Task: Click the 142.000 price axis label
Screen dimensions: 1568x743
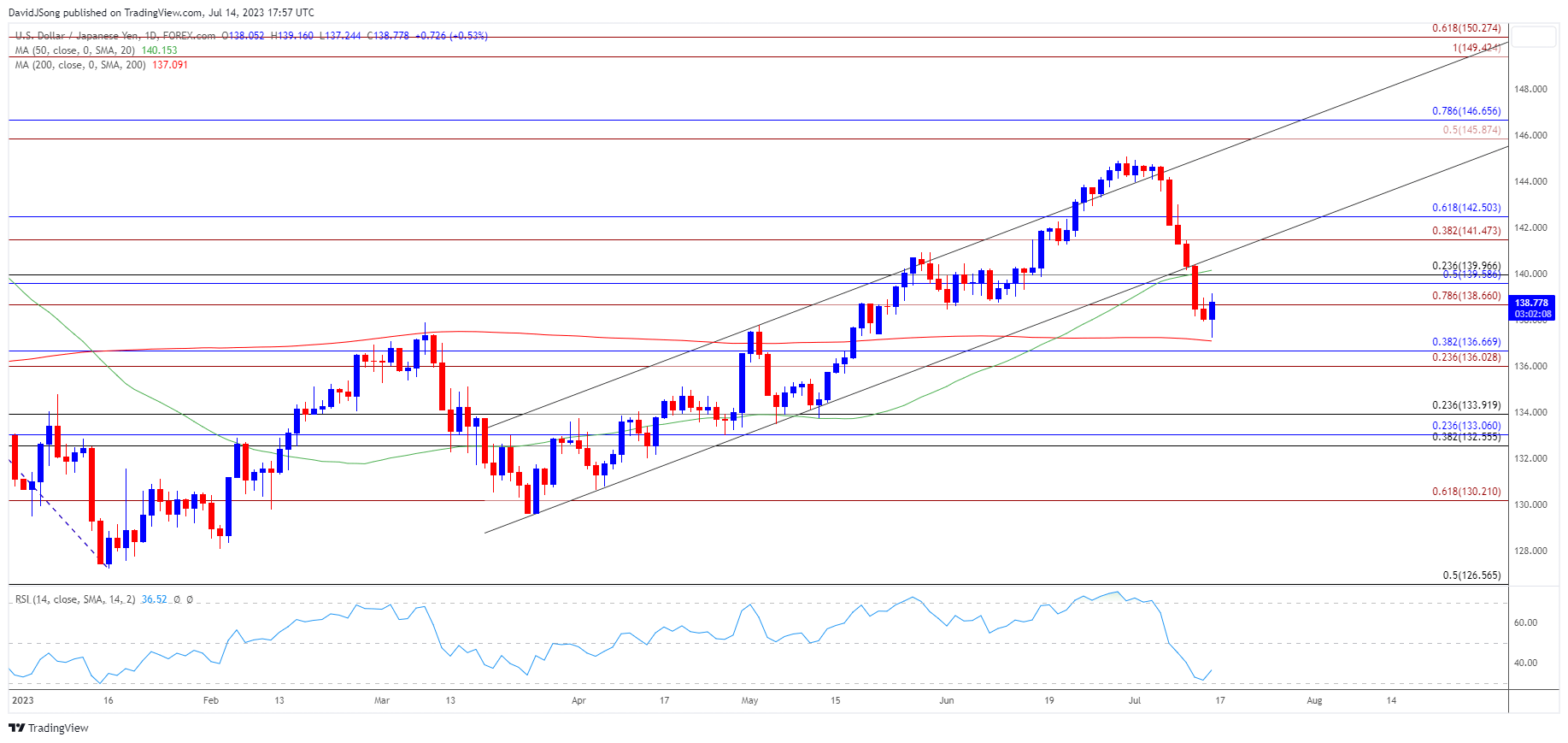Action: 1530,227
